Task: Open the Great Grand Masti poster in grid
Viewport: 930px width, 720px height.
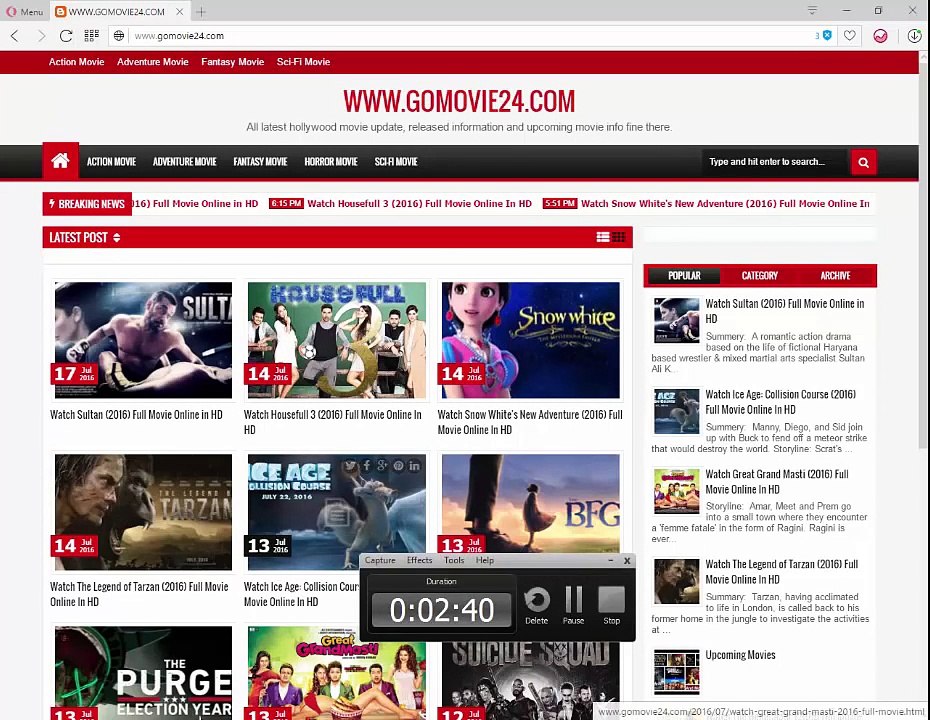Action: tap(337, 673)
